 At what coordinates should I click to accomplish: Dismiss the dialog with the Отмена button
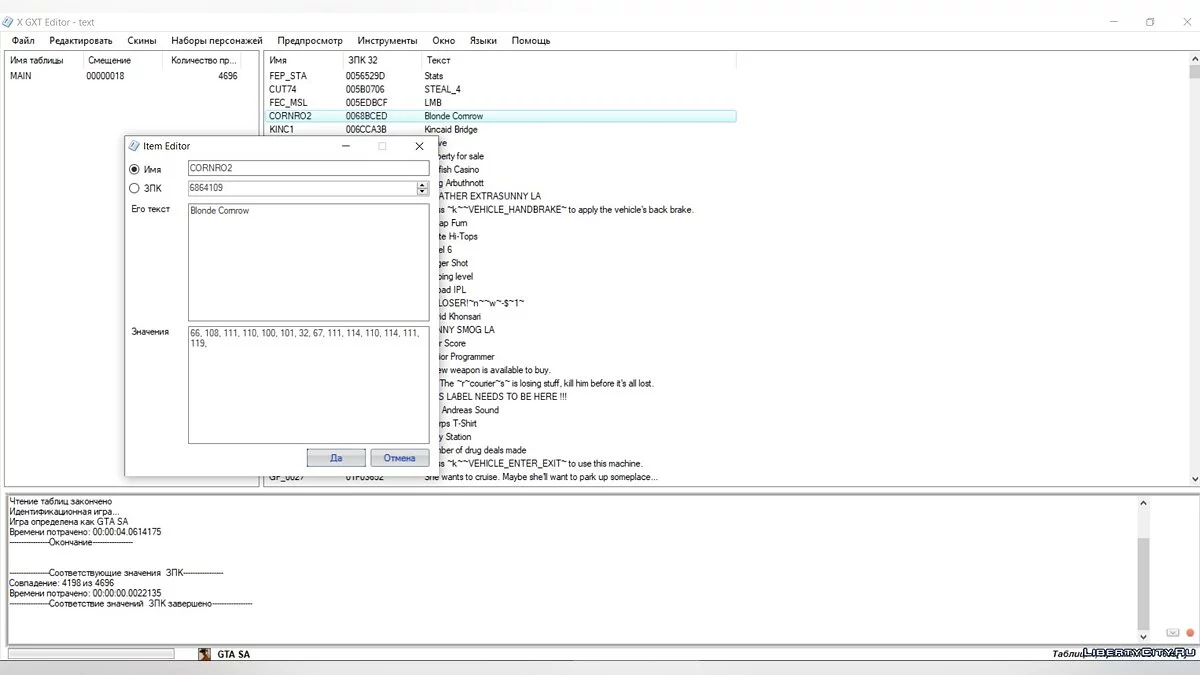[399, 457]
